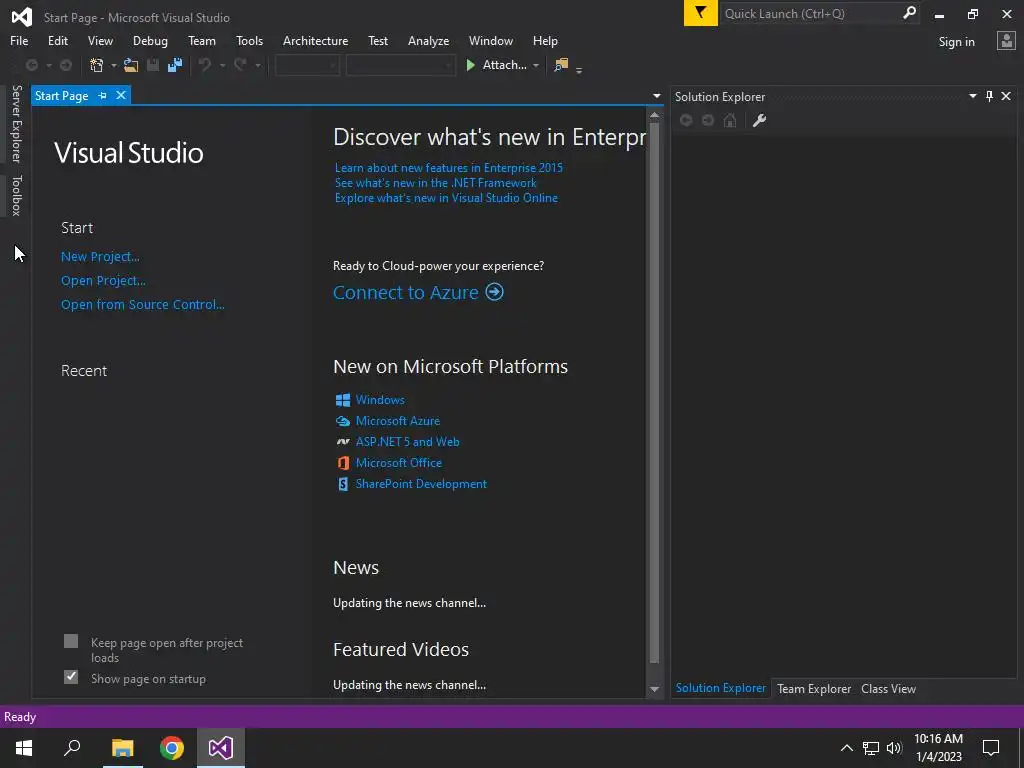Open the Debug menu
Screen dimensions: 1024x768
(x=150, y=40)
